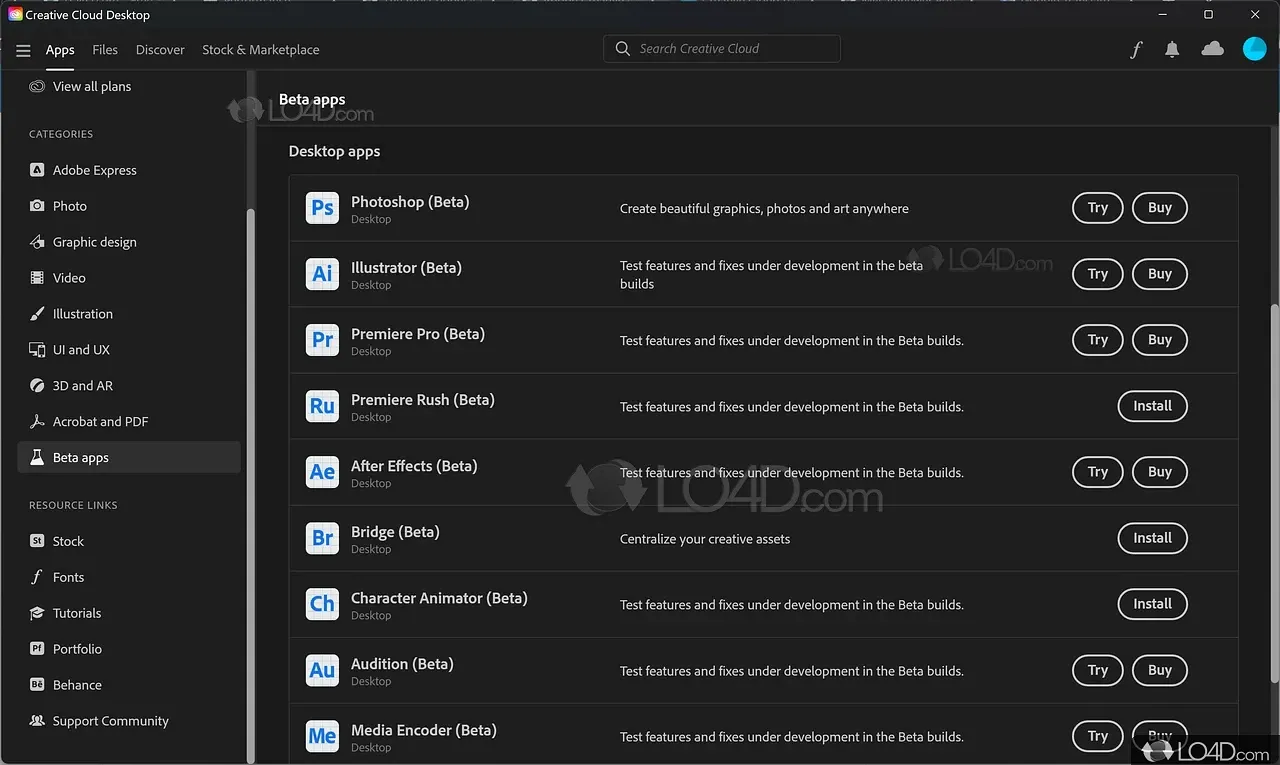This screenshot has width=1280, height=765.
Task: Select the Acrobat and PDF category
Action: pyautogui.click(x=129, y=422)
